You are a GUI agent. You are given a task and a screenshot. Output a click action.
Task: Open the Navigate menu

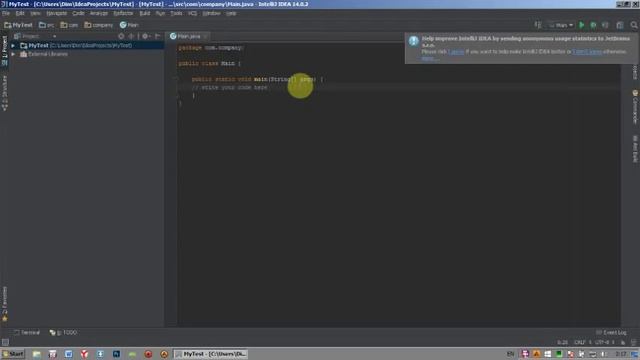pos(56,13)
